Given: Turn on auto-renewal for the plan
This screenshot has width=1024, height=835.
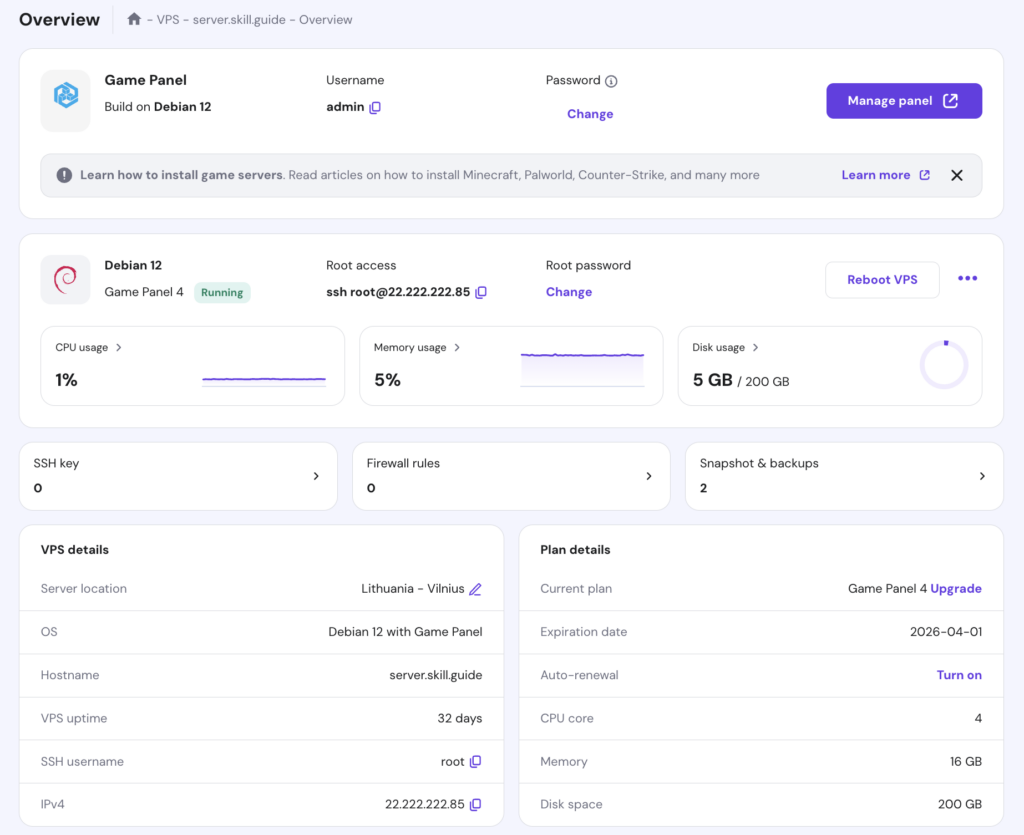Looking at the screenshot, I should [958, 675].
